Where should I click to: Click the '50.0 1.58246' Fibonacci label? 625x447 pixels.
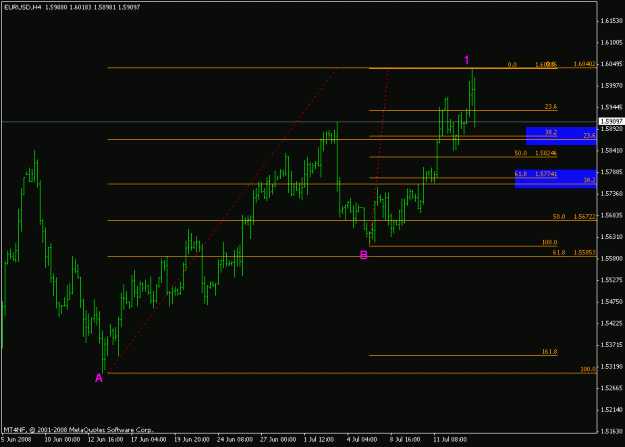(535, 153)
